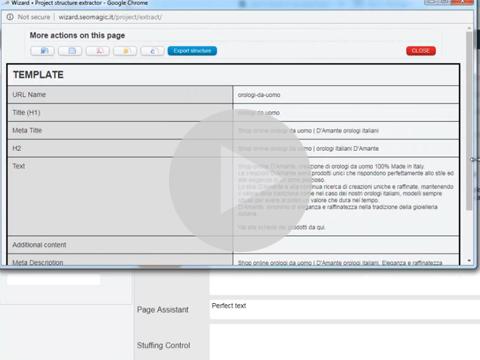This screenshot has width=480, height=360.
Task: Click the Additional content row label
Action: click(39, 245)
